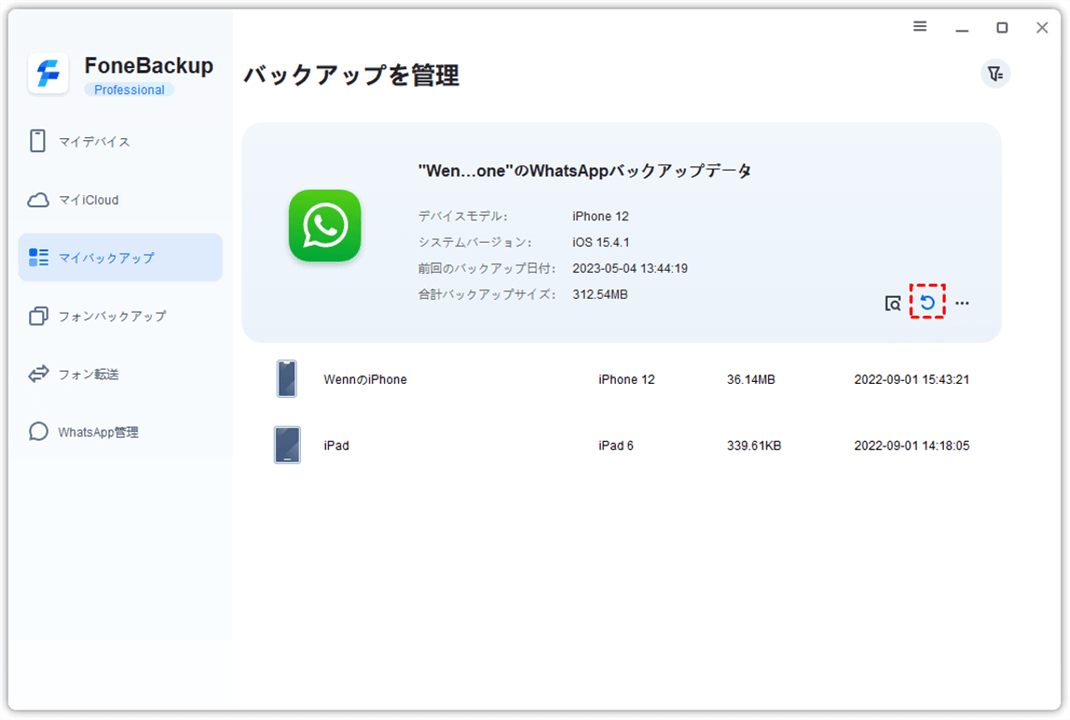The width and height of the screenshot is (1070, 720).
Task: Click the WhatsAppバックアップデータ title
Action: [585, 171]
